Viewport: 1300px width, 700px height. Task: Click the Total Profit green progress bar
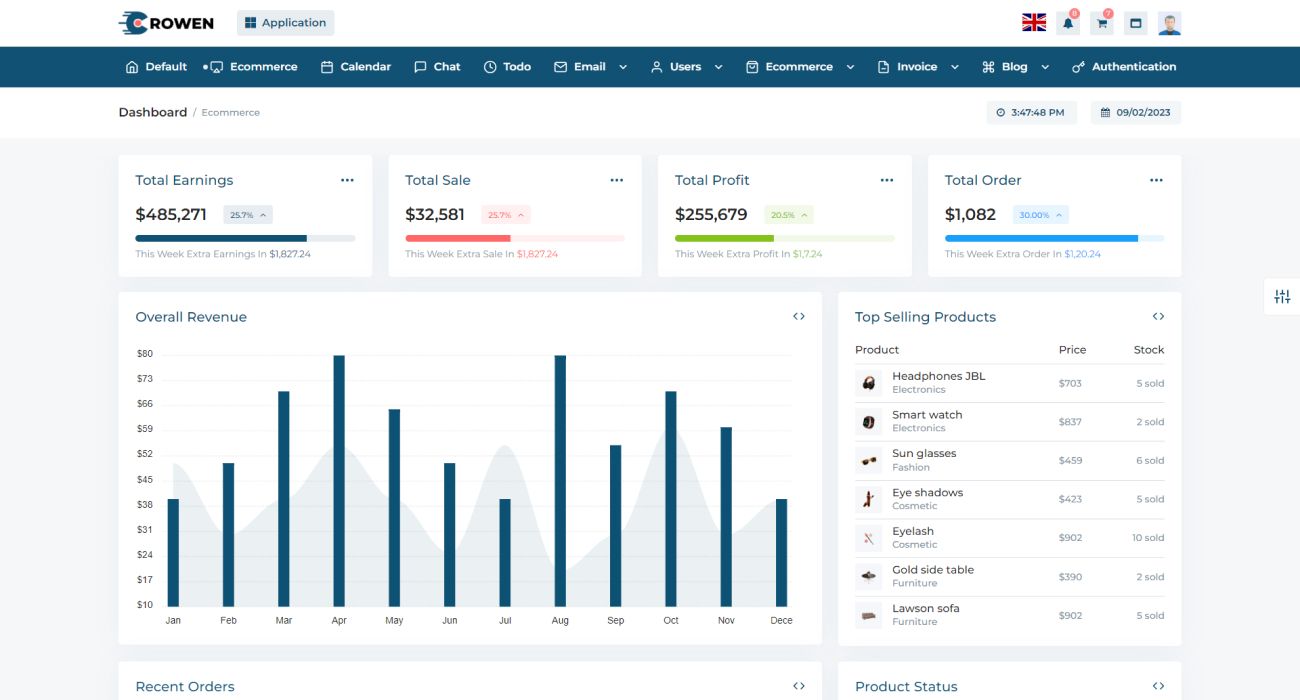(x=725, y=238)
